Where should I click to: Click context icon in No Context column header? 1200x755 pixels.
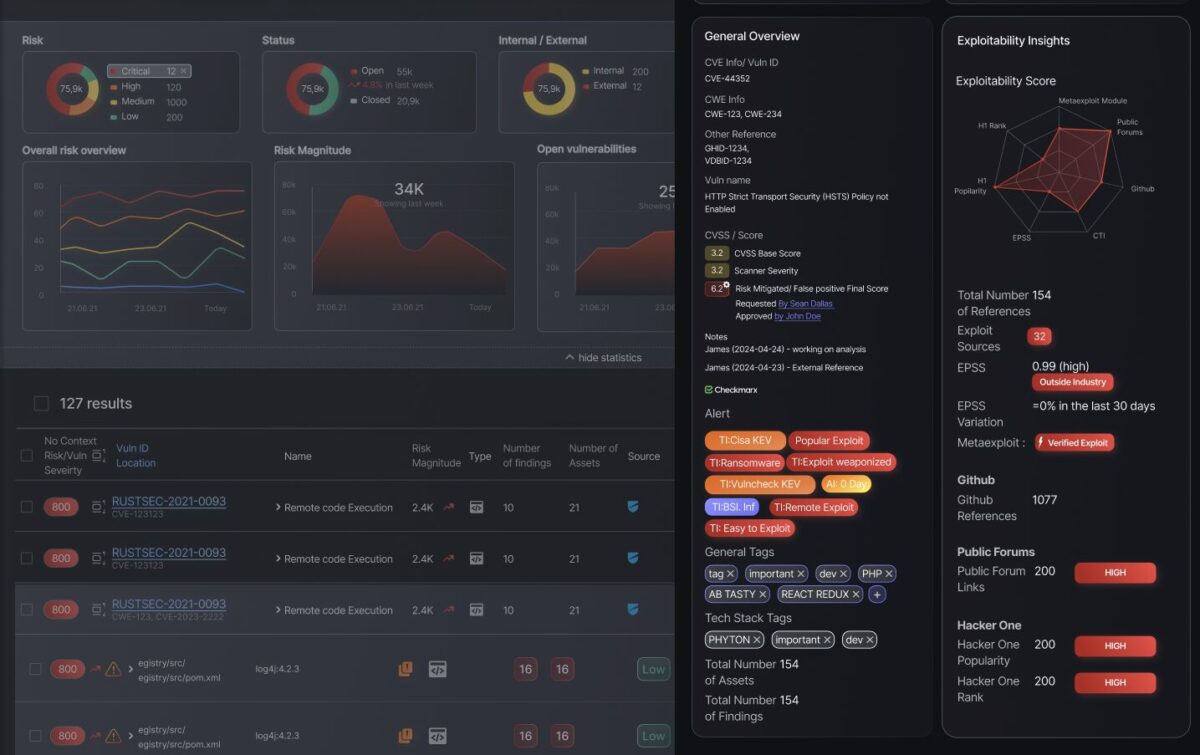98,455
